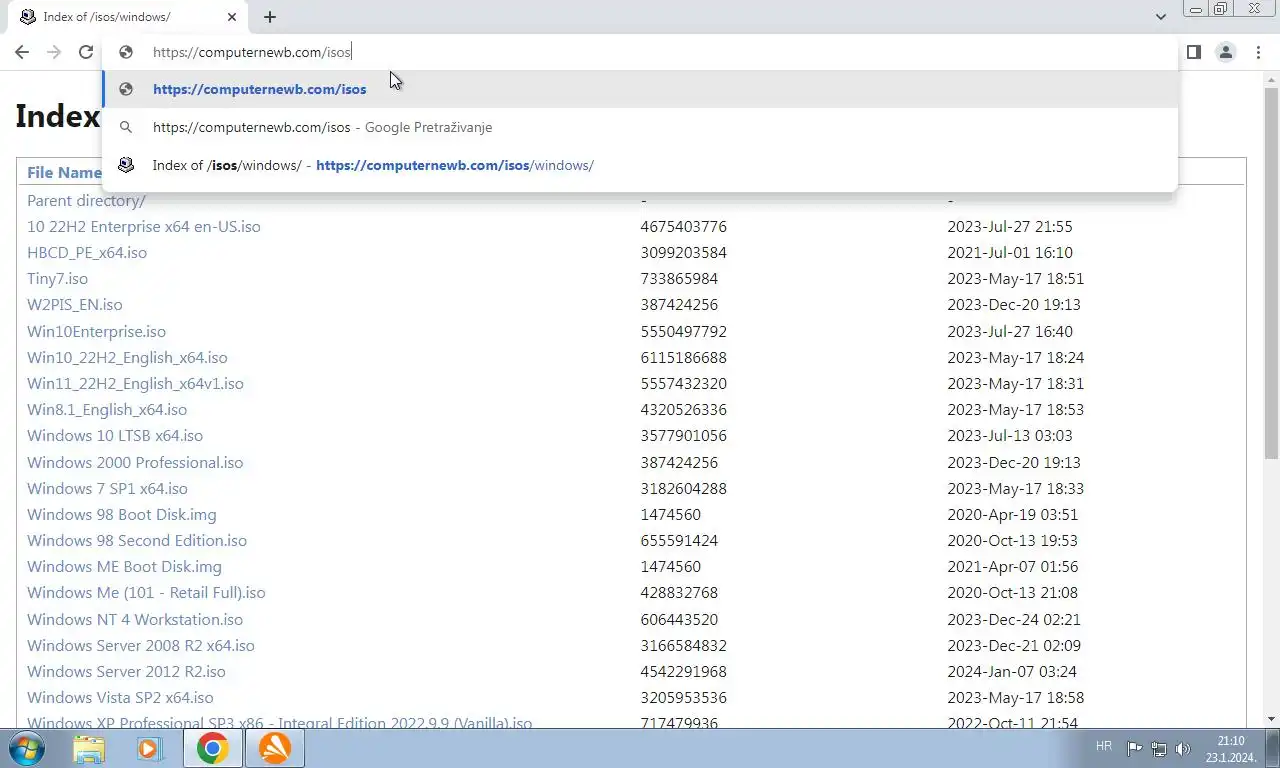Click file size 733865984

click(x=679, y=278)
